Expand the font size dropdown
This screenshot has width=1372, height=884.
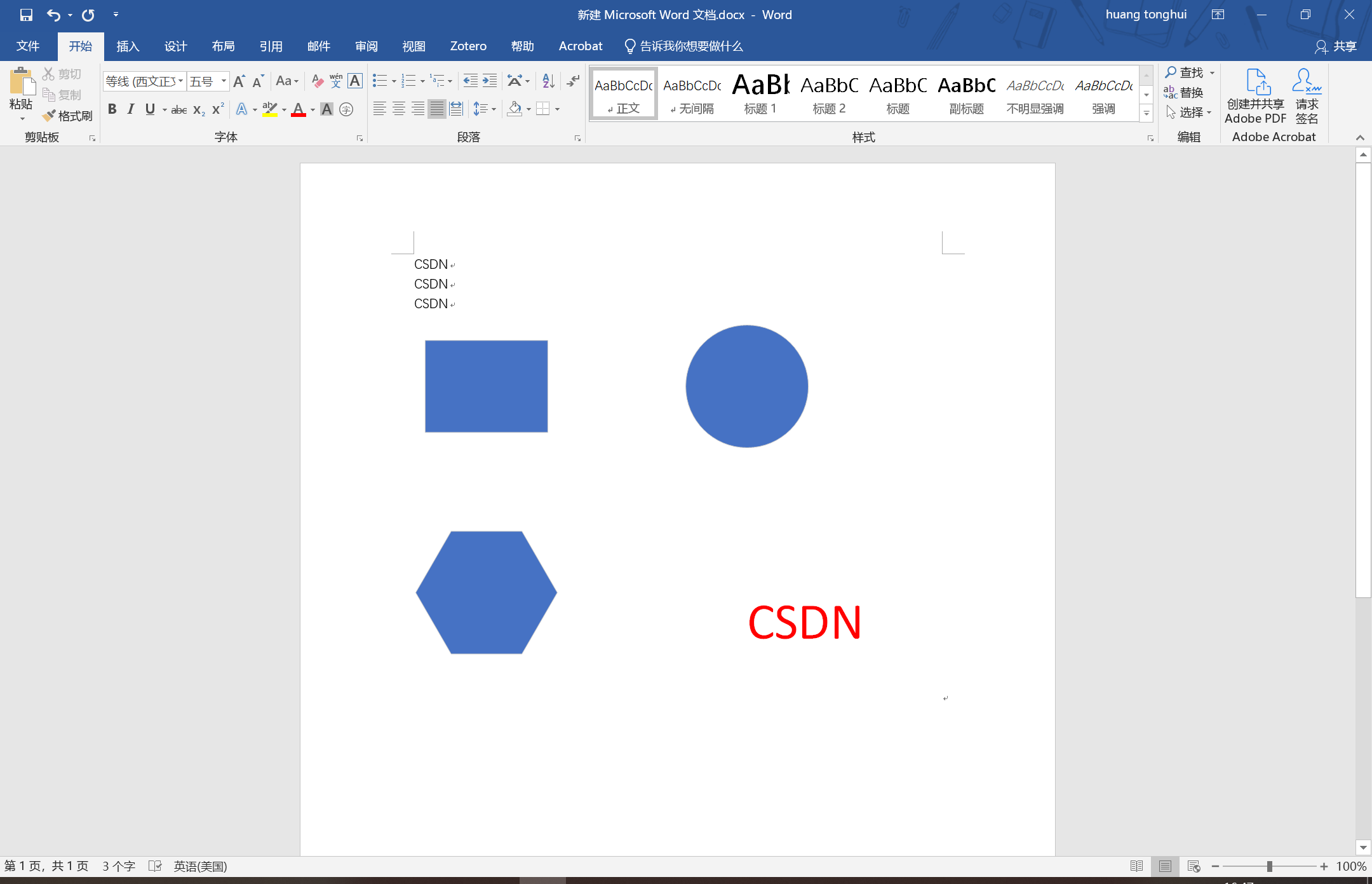224,81
